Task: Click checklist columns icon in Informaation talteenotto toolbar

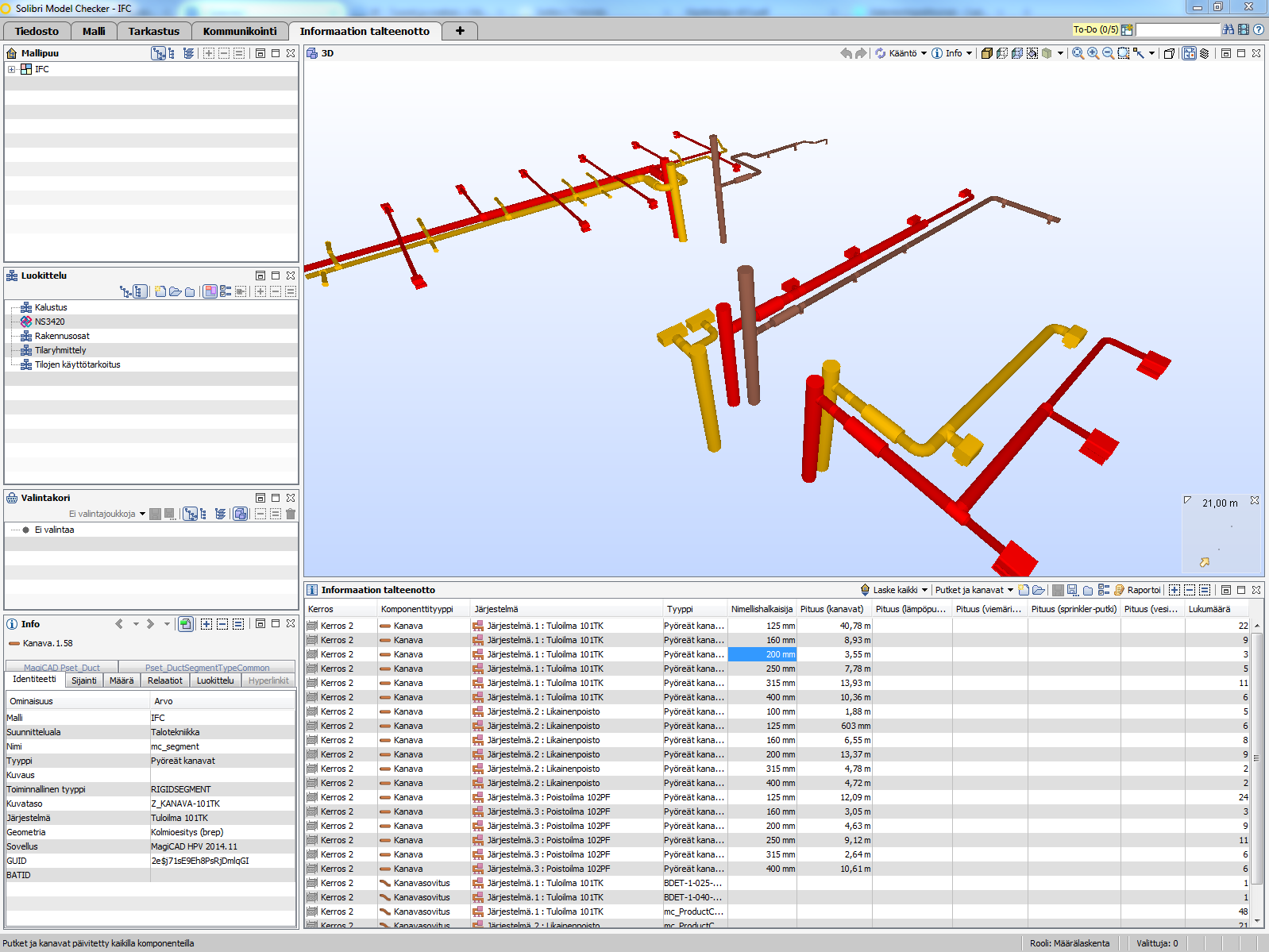Action: click(1104, 590)
